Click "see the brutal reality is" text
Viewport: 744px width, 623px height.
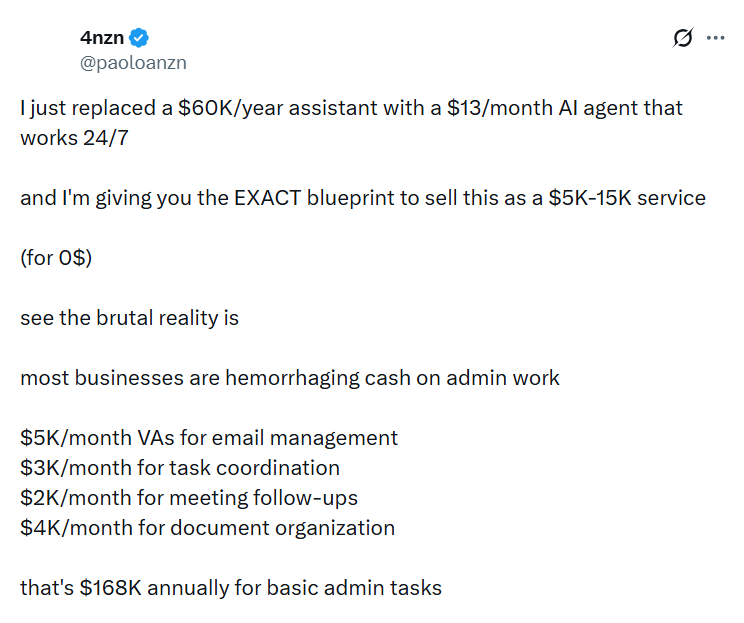coord(129,318)
